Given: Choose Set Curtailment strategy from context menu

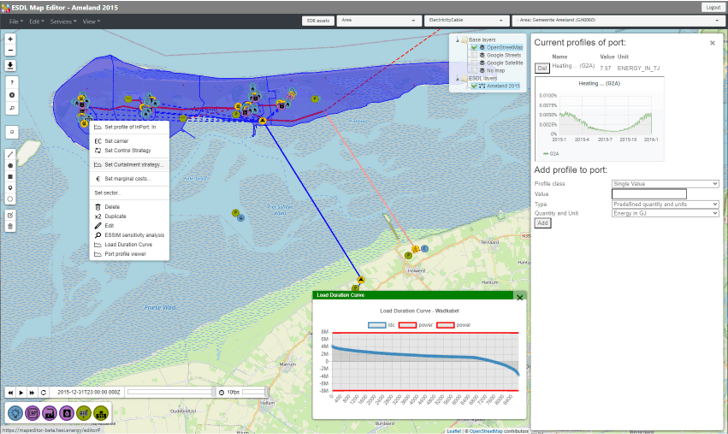Looking at the screenshot, I should (132, 164).
